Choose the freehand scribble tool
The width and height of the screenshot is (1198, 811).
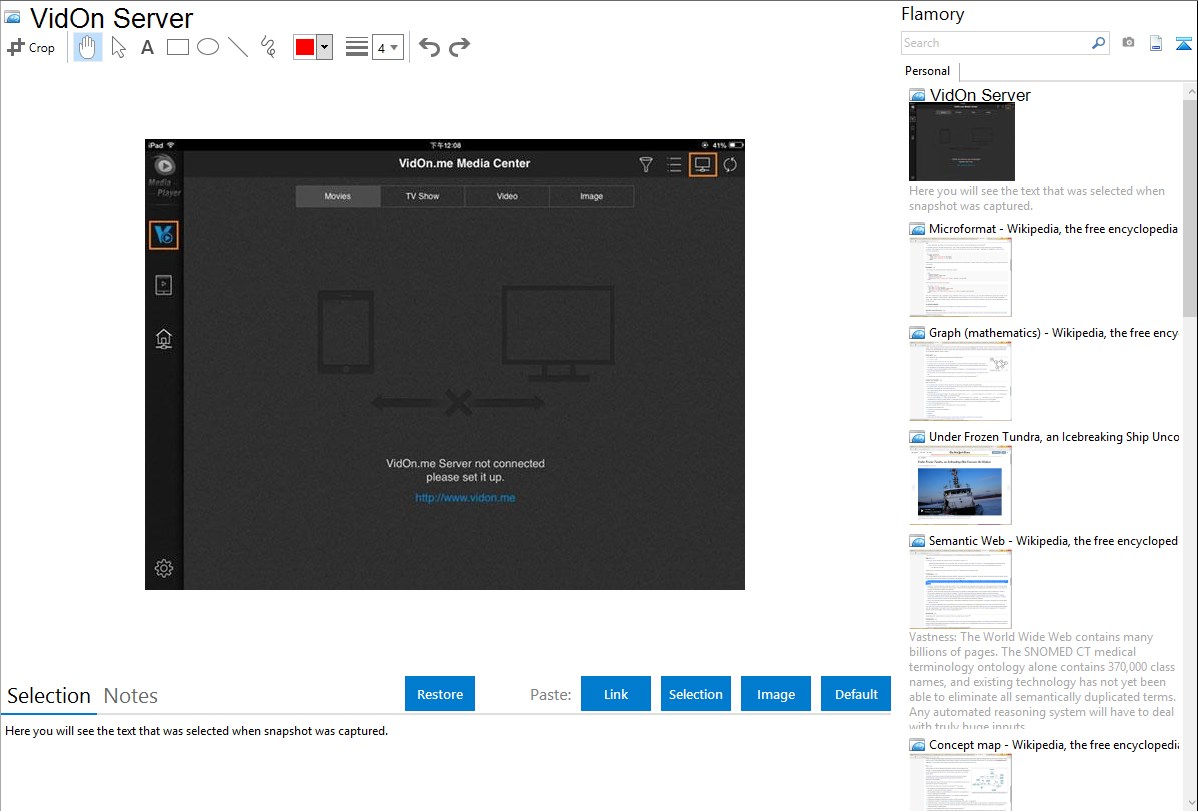pos(268,47)
